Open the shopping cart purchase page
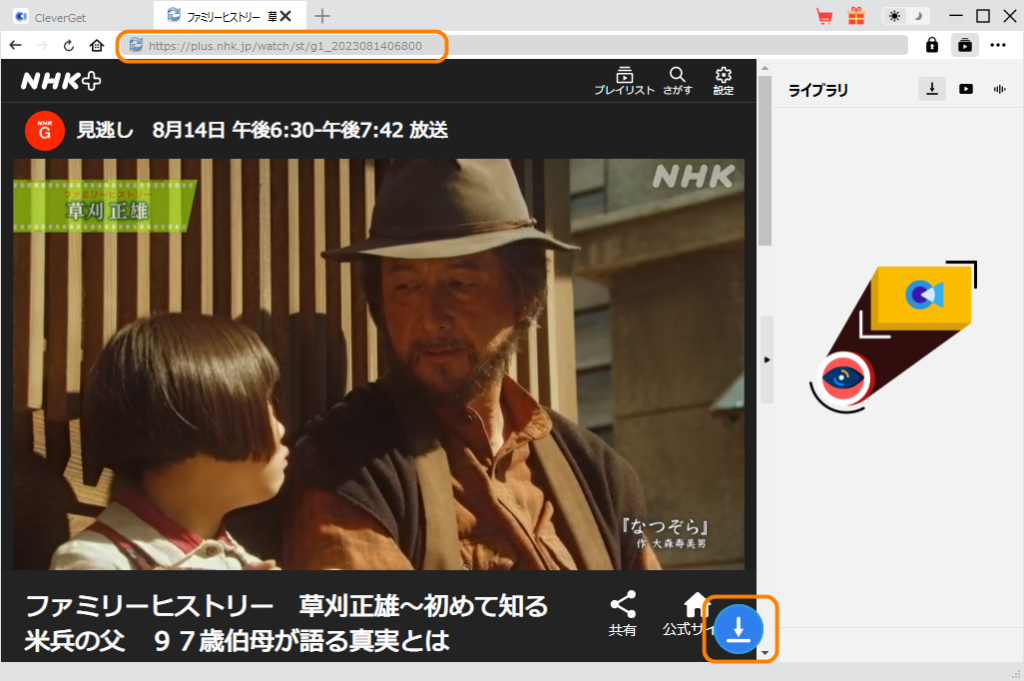 824,15
